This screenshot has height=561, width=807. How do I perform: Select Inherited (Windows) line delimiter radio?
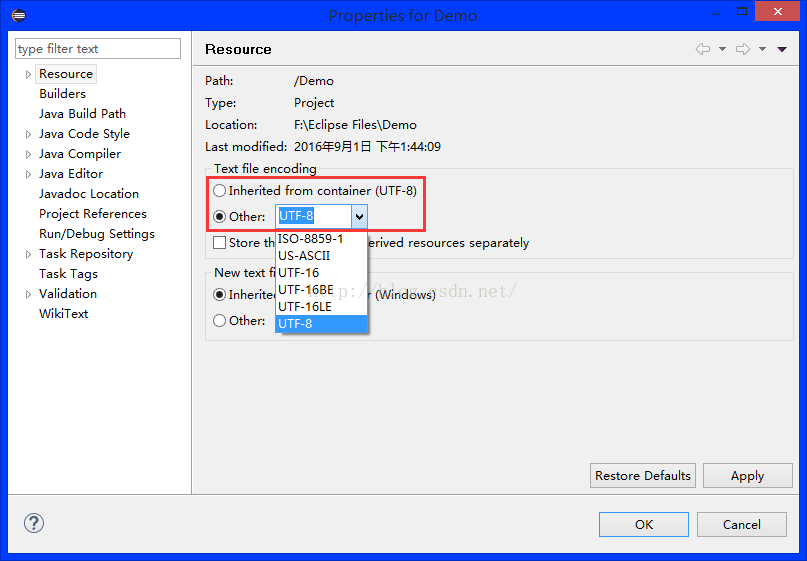(220, 294)
